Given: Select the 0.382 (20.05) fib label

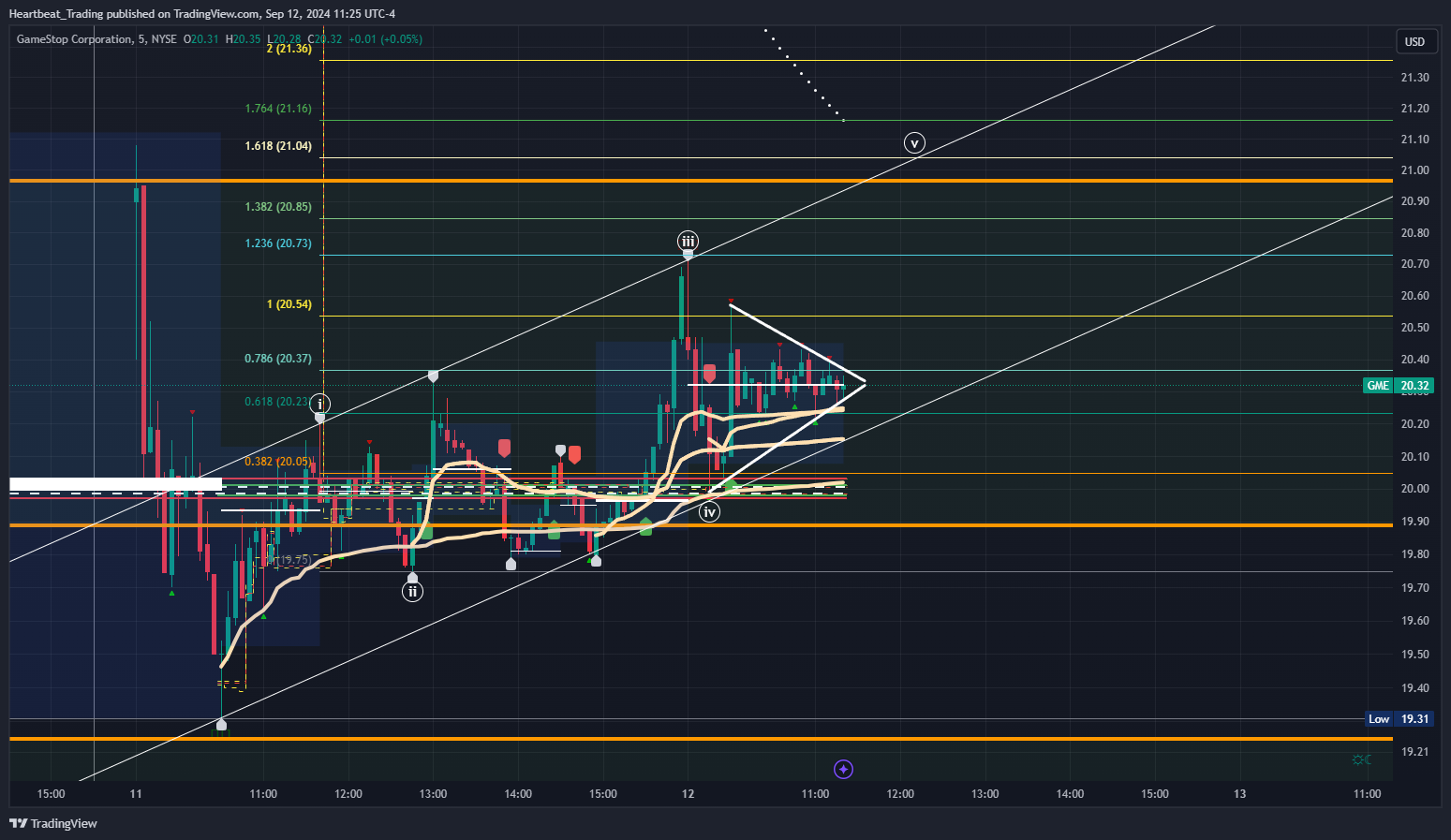Looking at the screenshot, I should 278,462.
